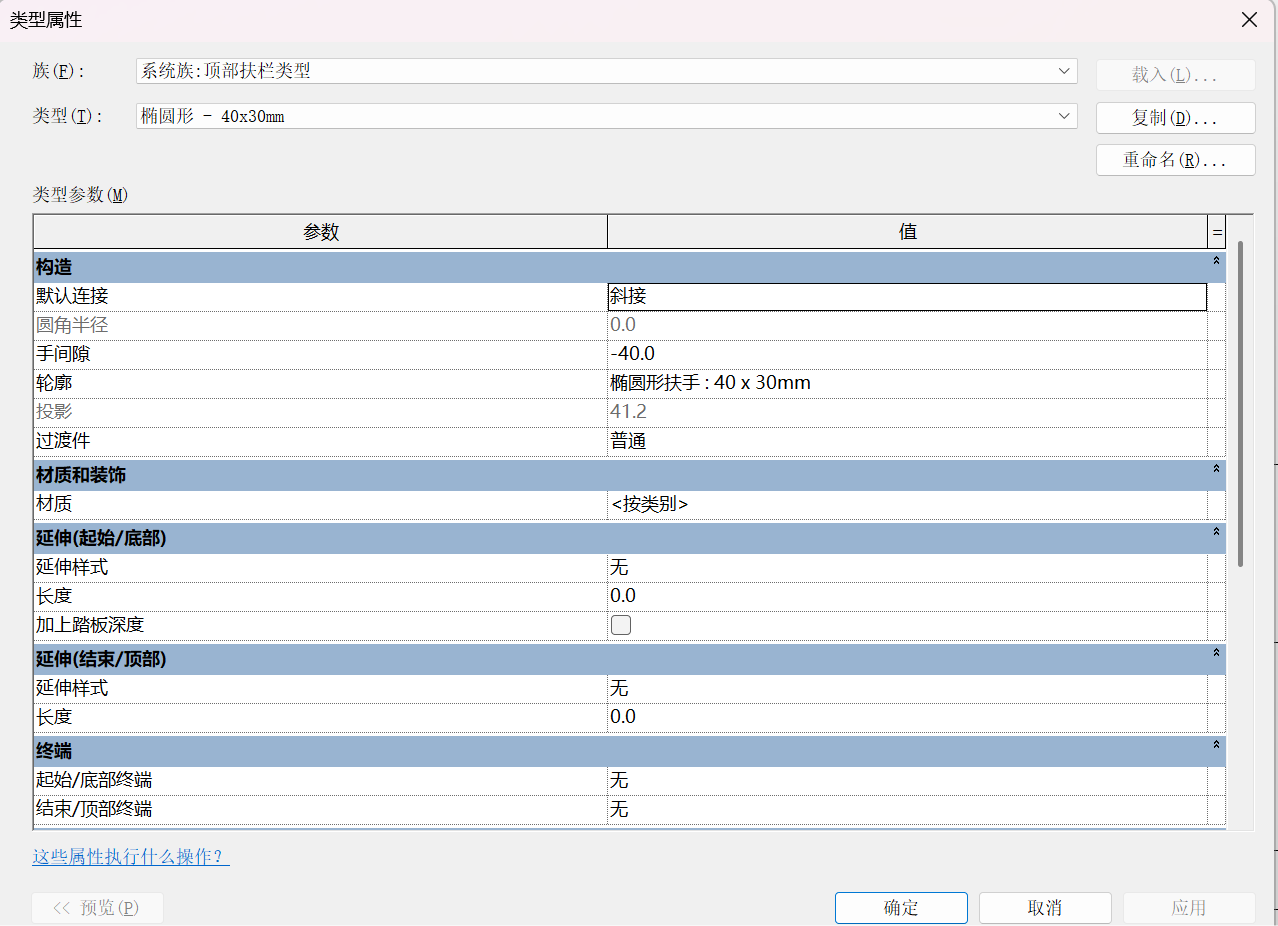The image size is (1278, 926).
Task: Click the 复制(D)... button
Action: (x=1175, y=118)
